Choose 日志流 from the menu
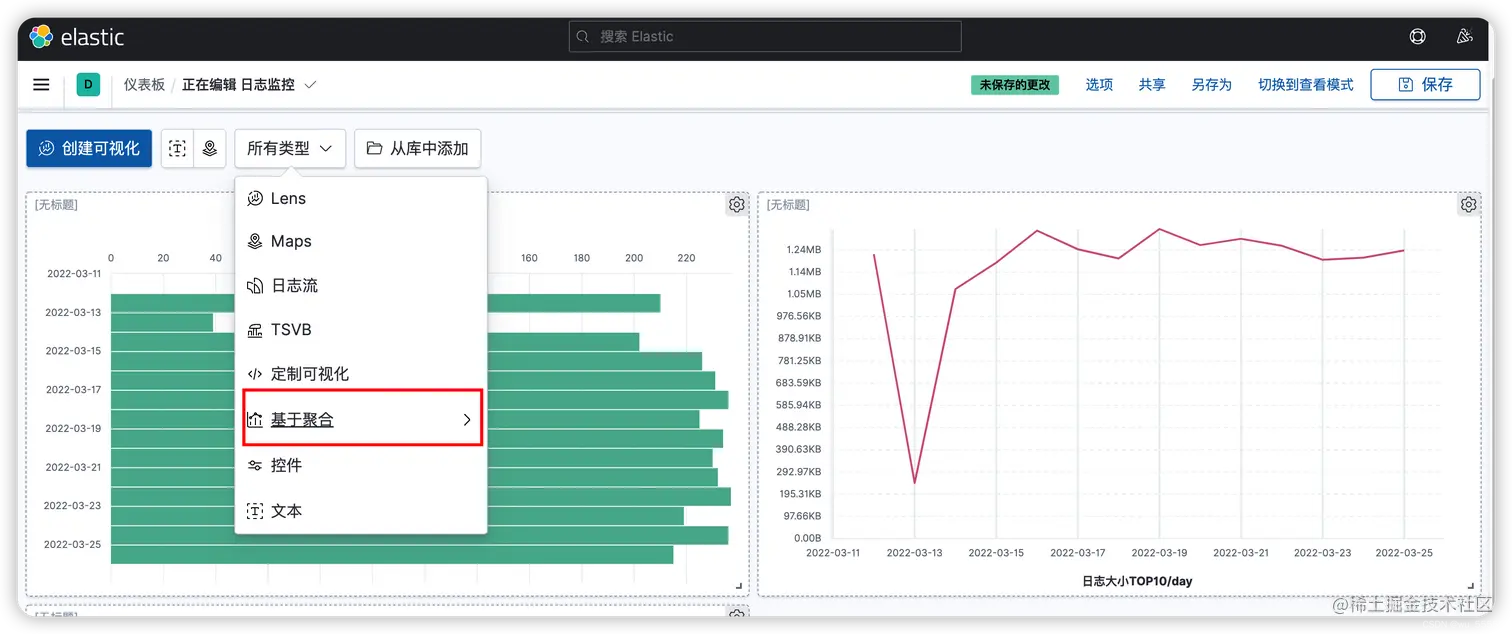This screenshot has height=634, width=1512. tap(361, 286)
